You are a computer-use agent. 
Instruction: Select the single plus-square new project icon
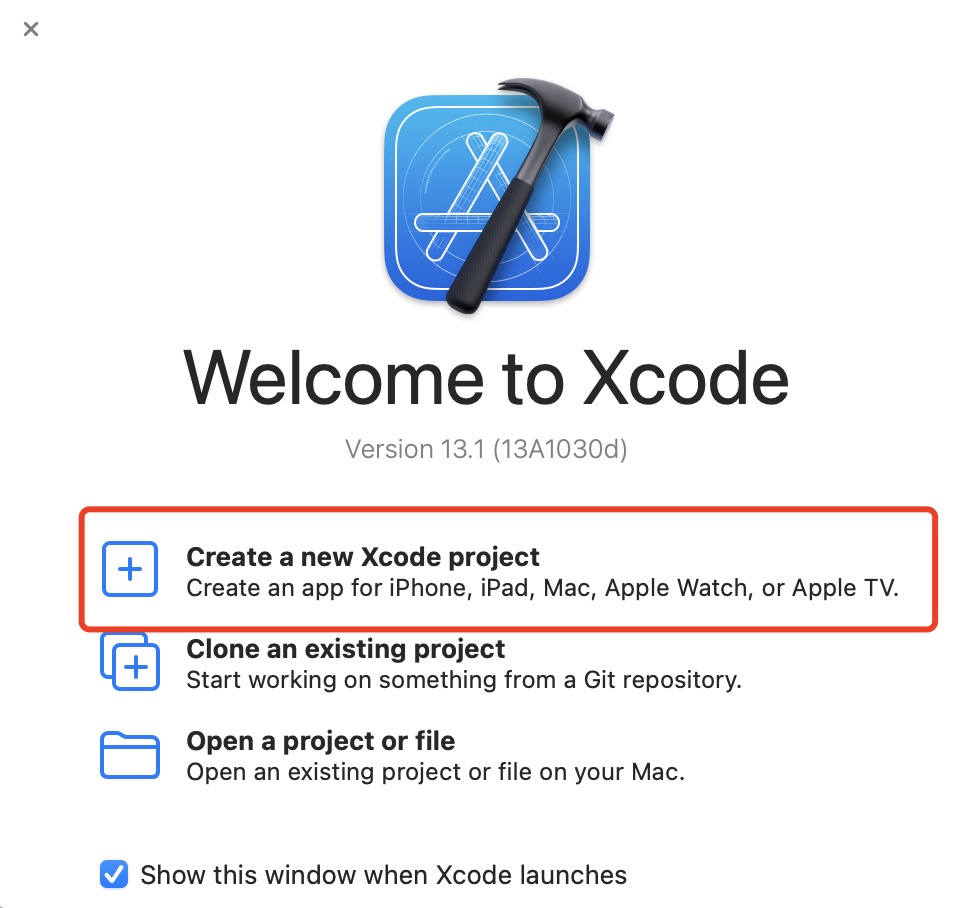(129, 569)
